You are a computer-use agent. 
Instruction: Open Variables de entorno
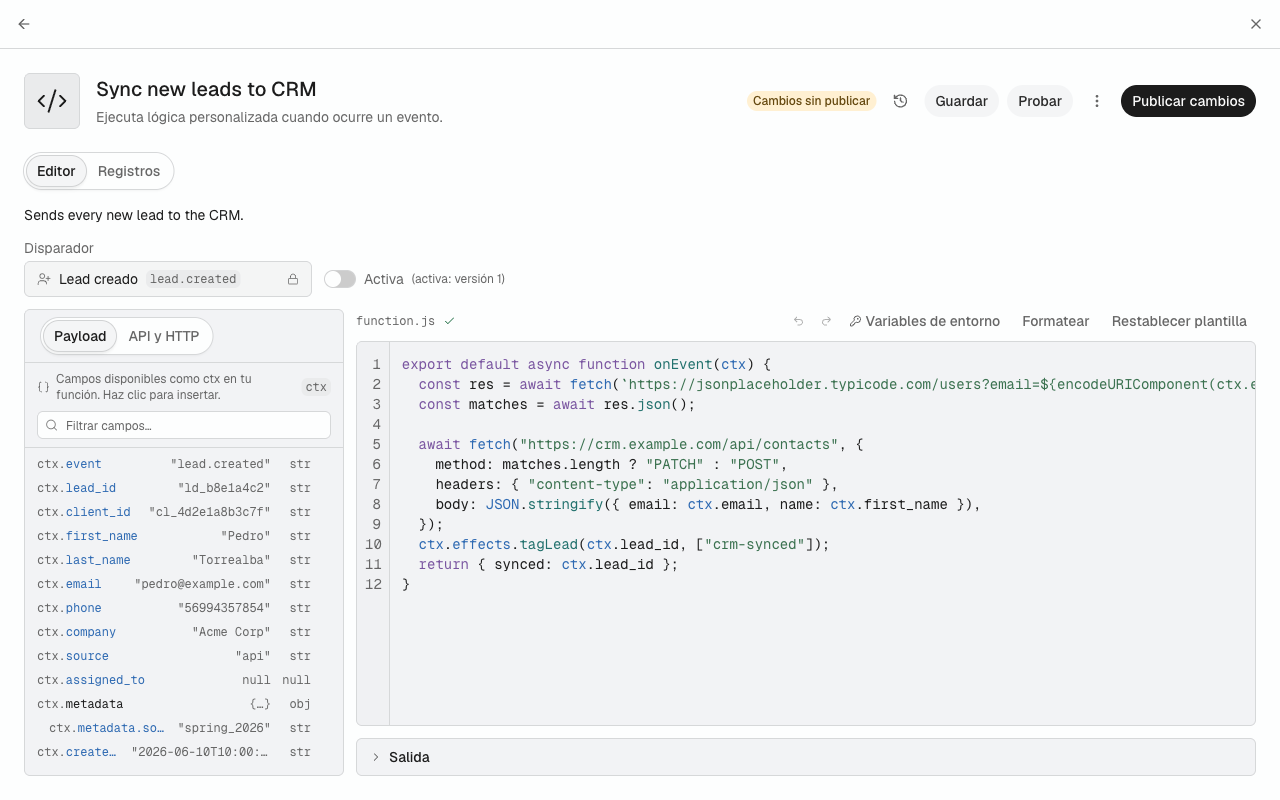click(x=924, y=321)
